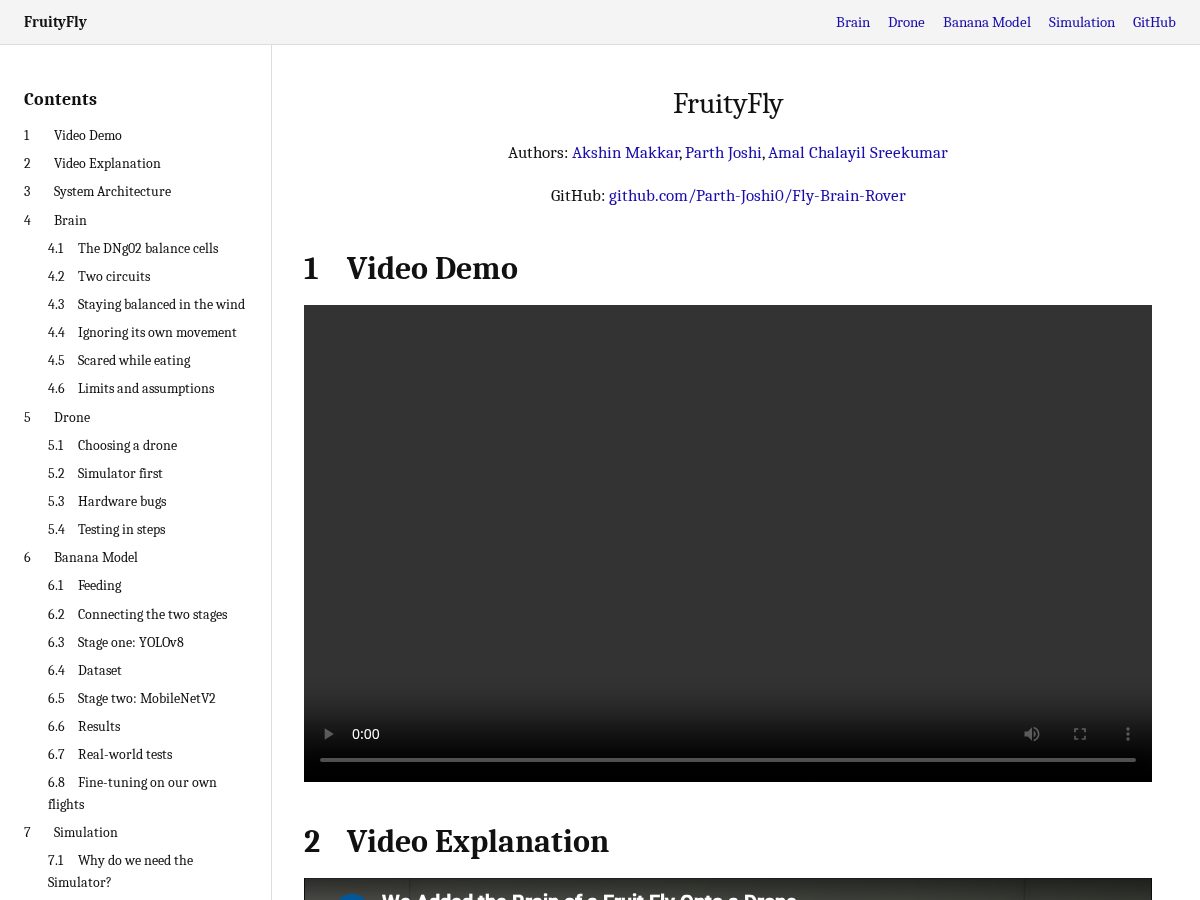The height and width of the screenshot is (900, 1200).
Task: Open author Parth Joshi's link
Action: click(723, 153)
